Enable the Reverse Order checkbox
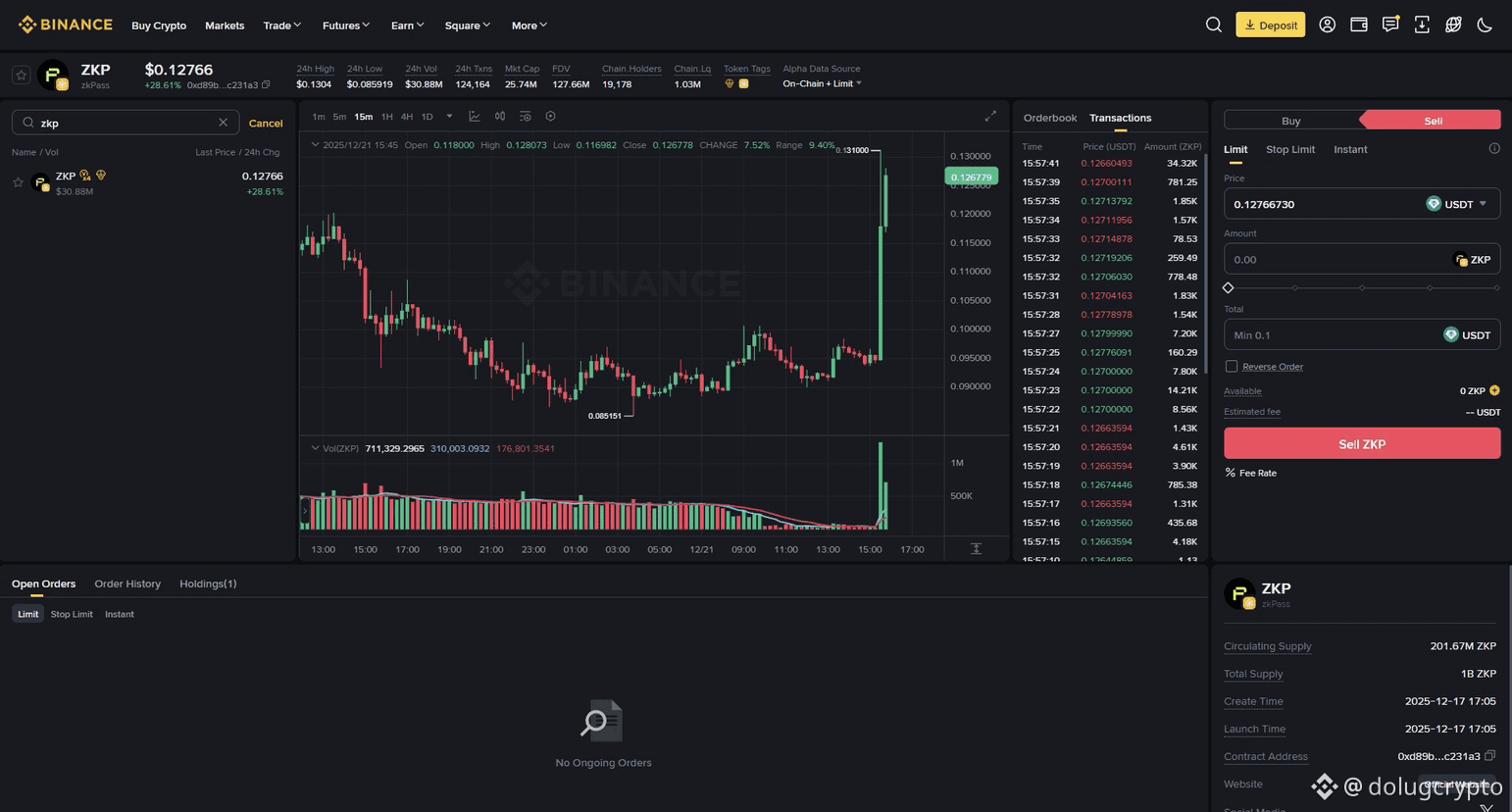This screenshot has width=1512, height=812. [1232, 366]
